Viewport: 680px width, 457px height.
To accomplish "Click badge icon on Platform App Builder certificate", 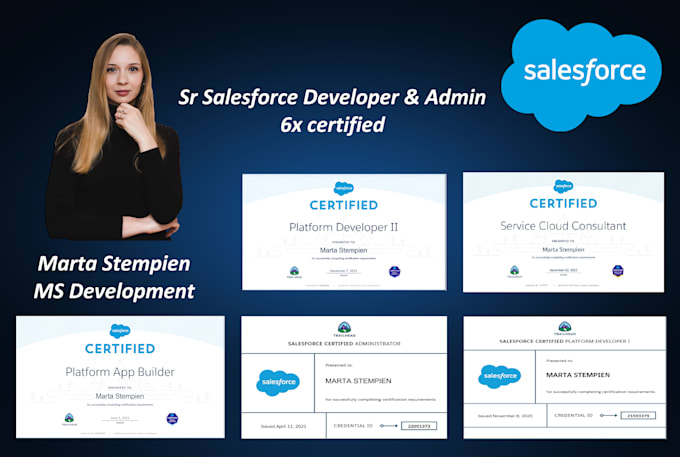I will coord(172,419).
